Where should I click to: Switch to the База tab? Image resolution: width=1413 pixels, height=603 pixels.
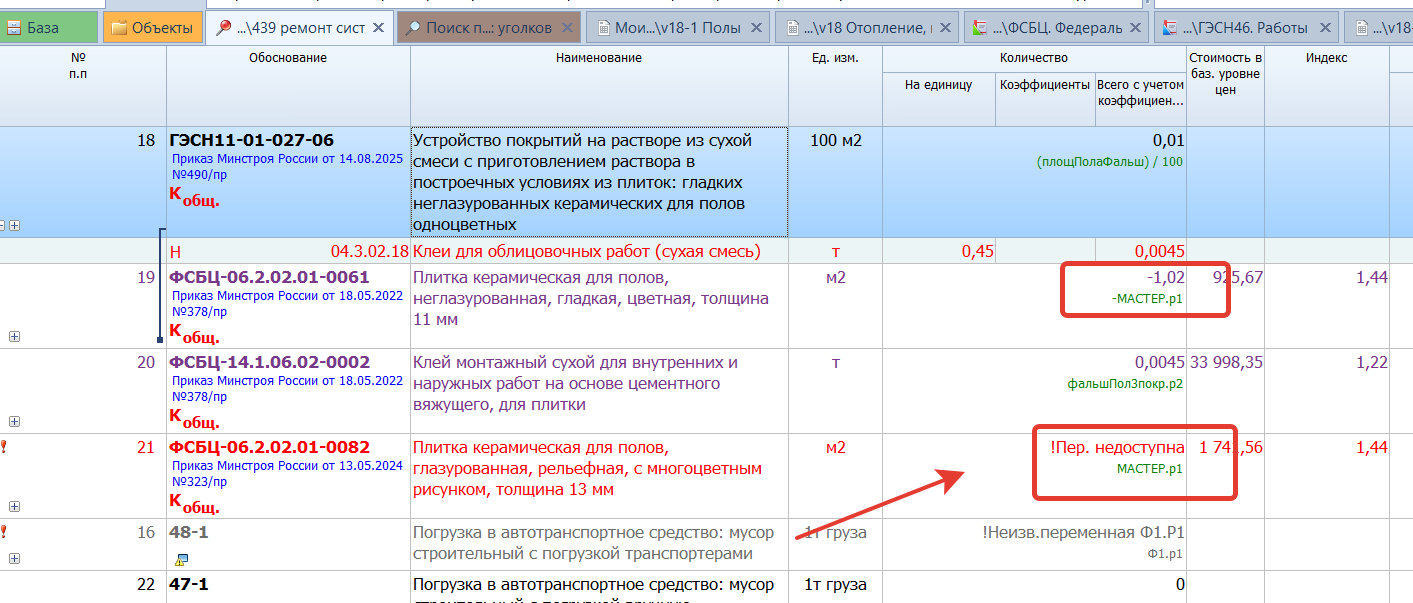(x=48, y=28)
